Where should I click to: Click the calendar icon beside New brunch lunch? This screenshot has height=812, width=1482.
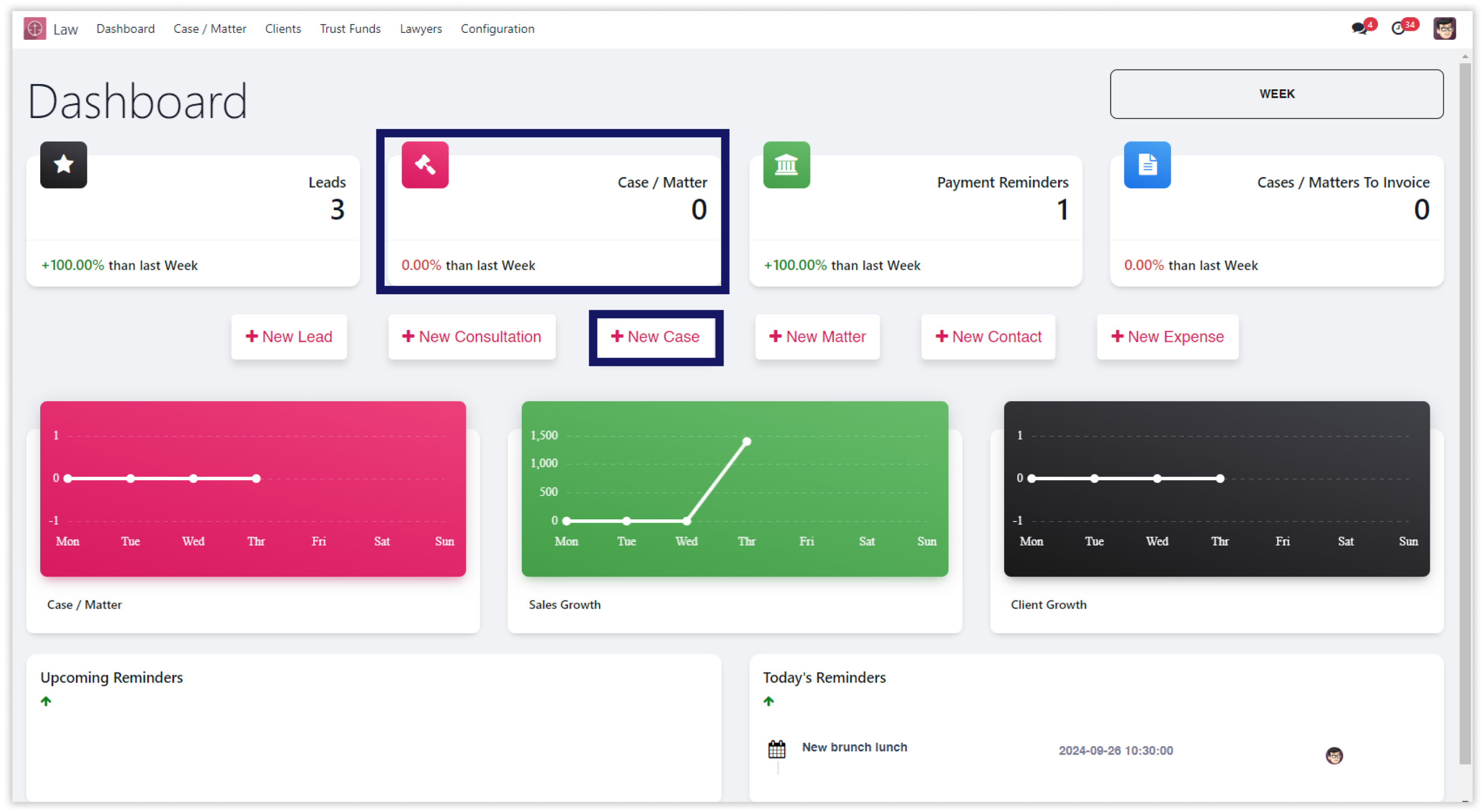point(776,749)
